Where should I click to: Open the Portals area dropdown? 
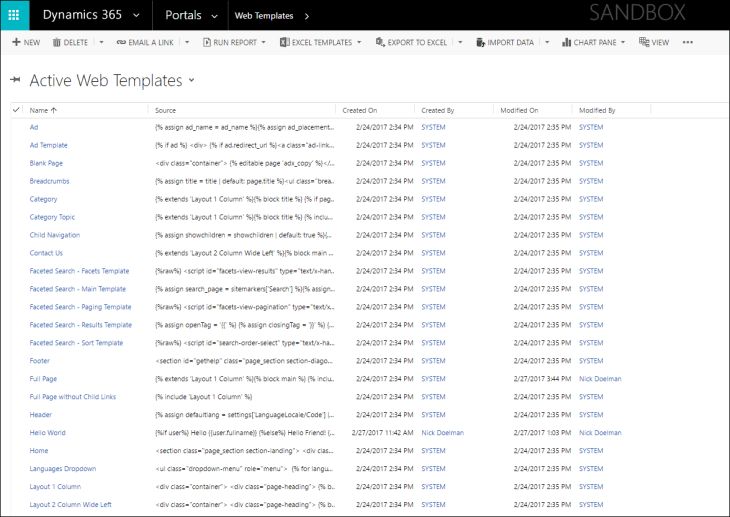point(213,15)
